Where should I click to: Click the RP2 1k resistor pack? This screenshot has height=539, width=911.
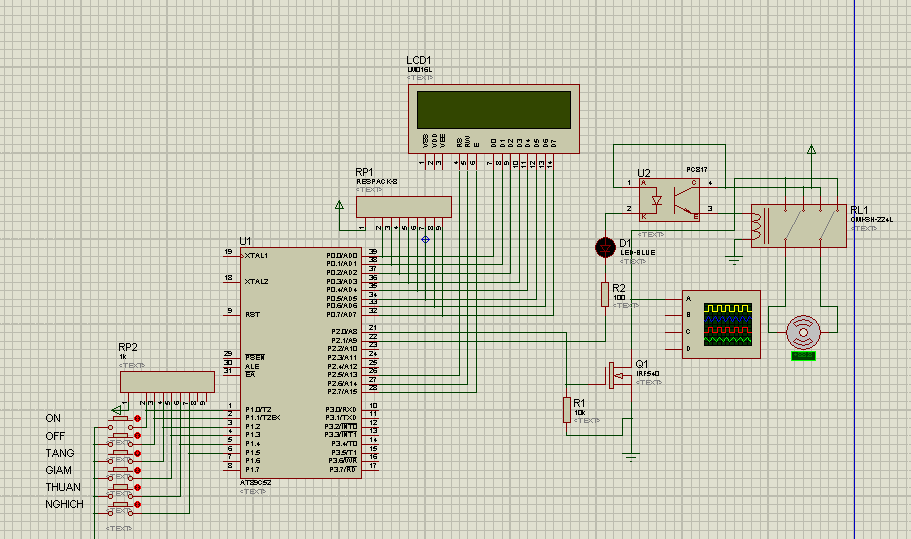[x=167, y=382]
